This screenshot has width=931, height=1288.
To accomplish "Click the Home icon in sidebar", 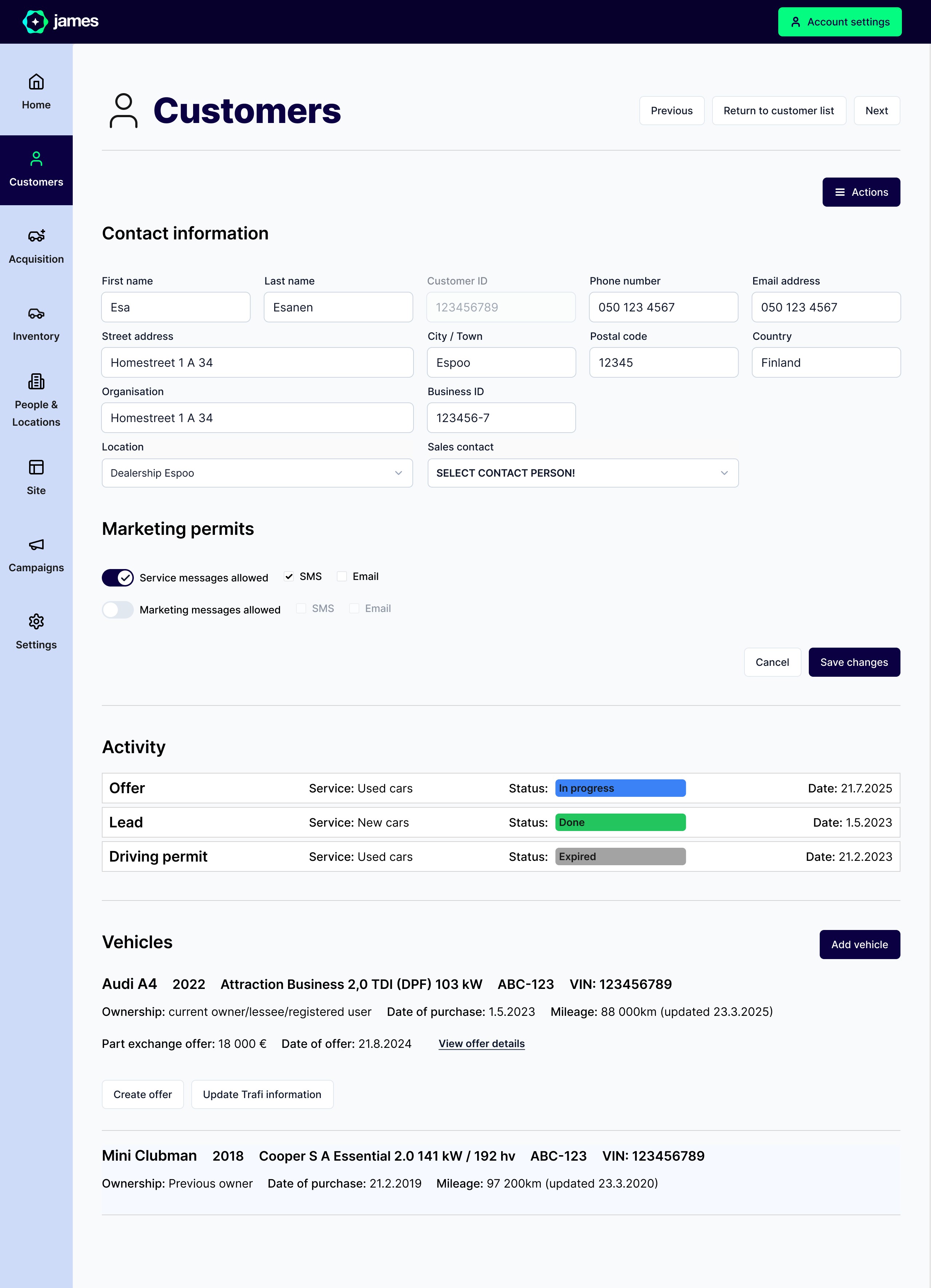I will click(36, 82).
